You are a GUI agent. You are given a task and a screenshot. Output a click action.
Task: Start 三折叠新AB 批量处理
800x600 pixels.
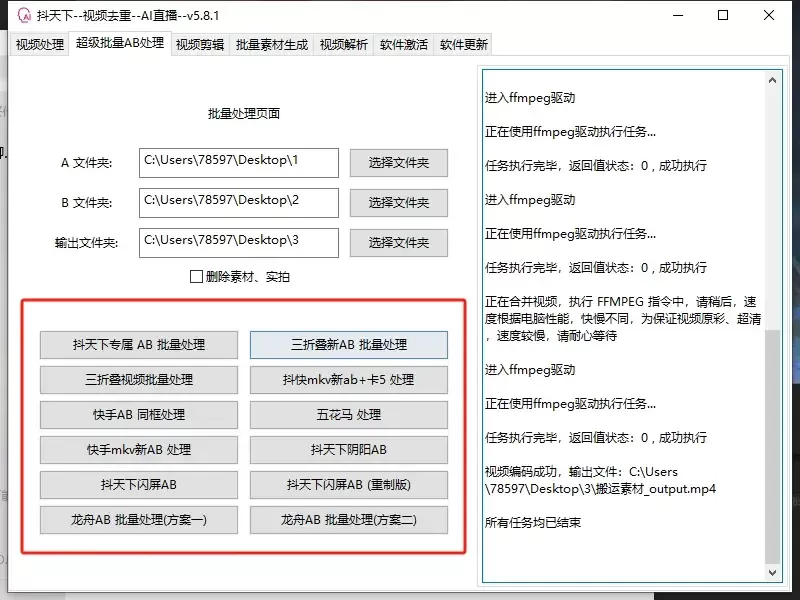tap(348, 345)
